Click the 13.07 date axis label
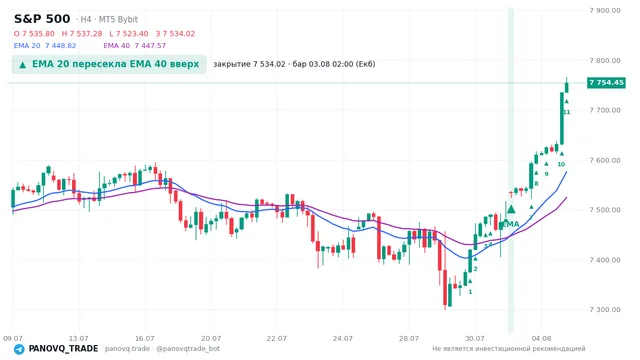640x360 pixels. (x=79, y=338)
